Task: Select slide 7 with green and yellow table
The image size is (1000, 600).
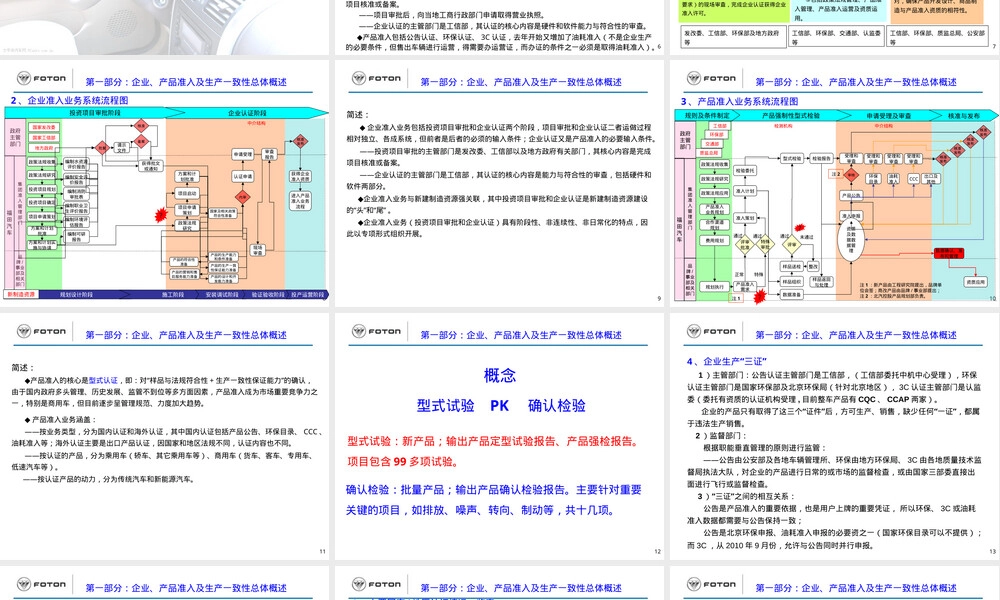Action: pos(834,27)
